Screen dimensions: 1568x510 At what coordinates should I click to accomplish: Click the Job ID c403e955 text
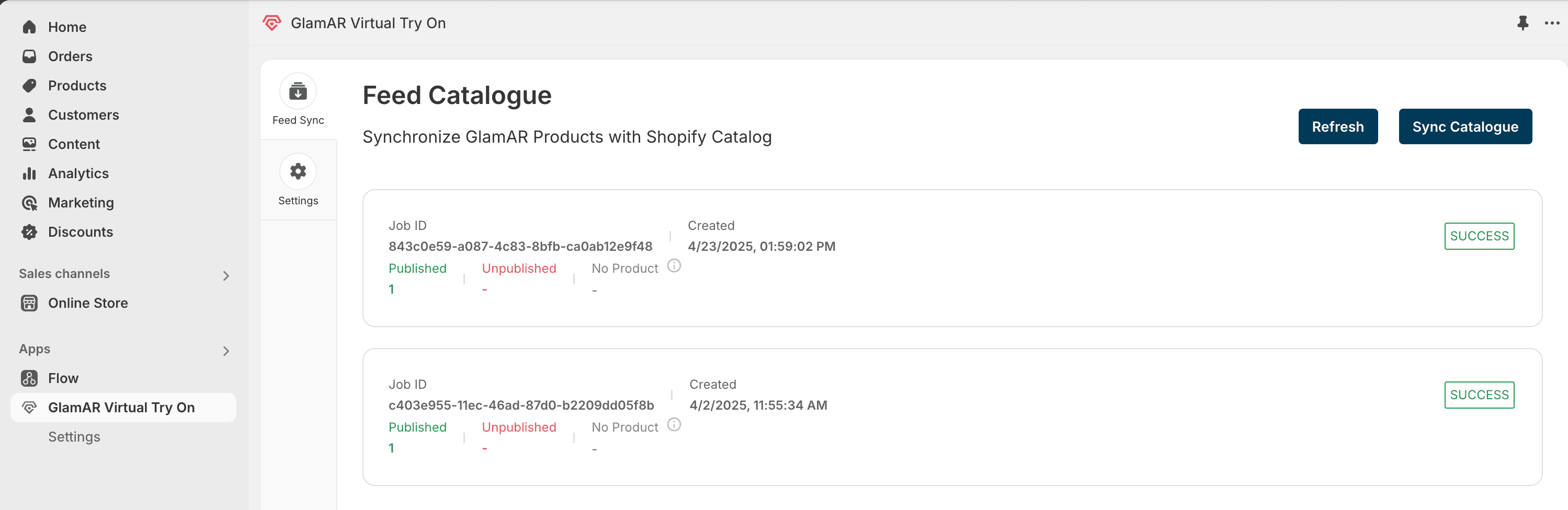(x=521, y=405)
